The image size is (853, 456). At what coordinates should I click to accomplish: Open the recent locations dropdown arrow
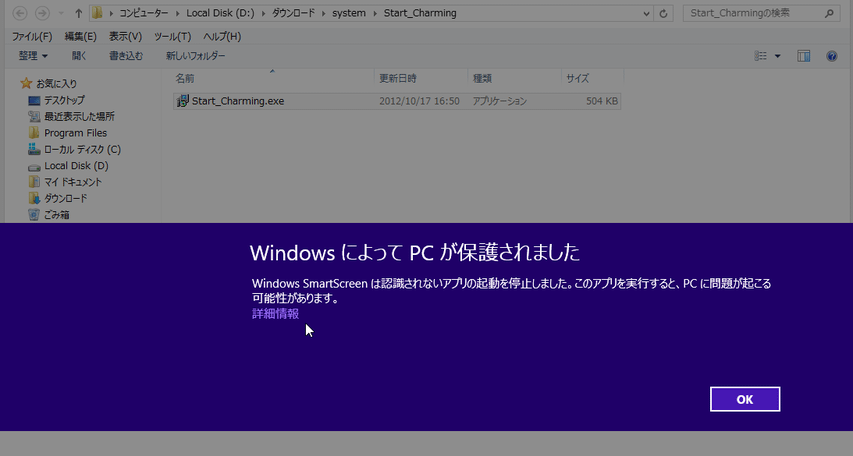pos(61,13)
